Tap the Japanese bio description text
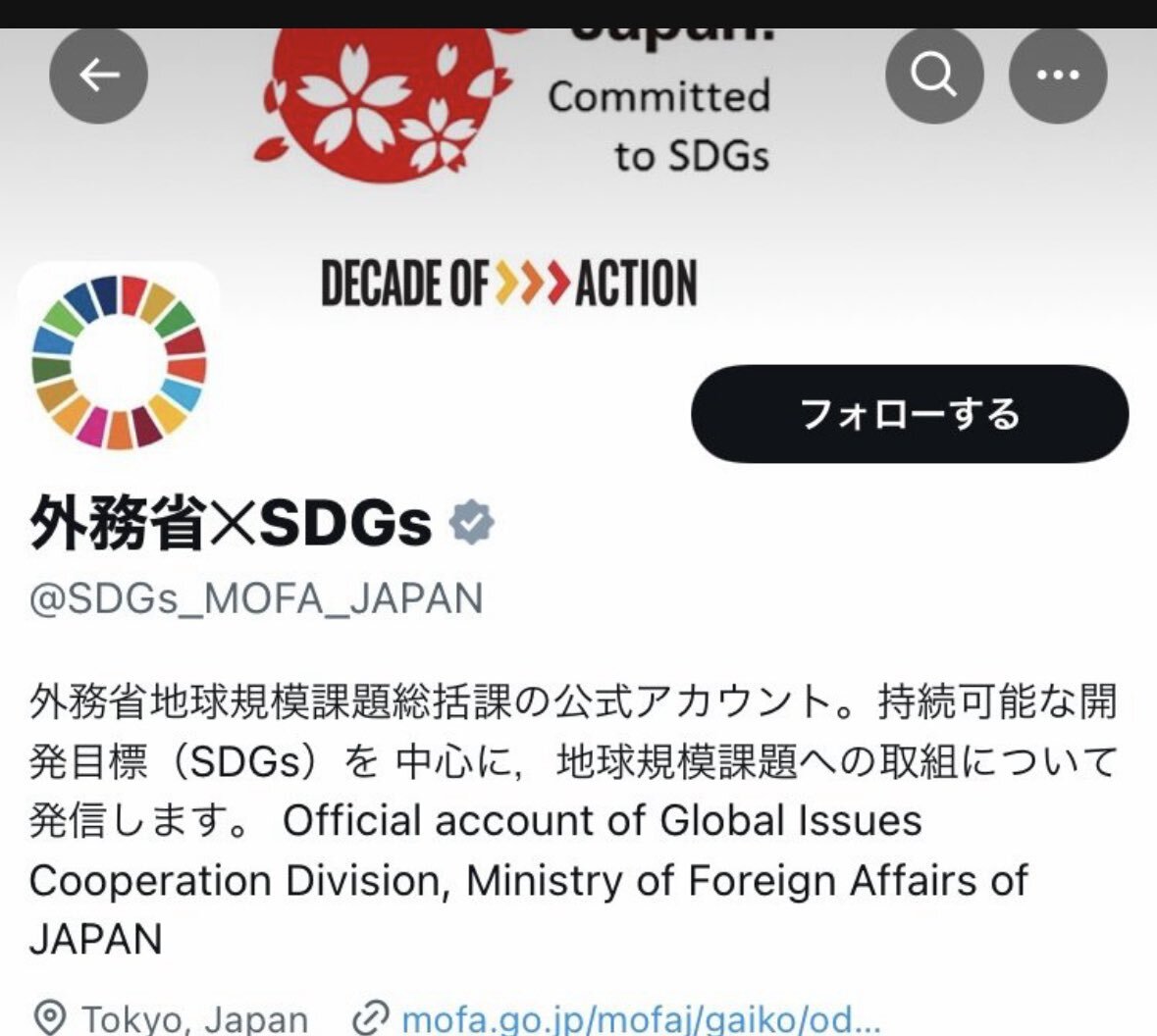Viewport: 1157px width, 1036px height. [x=573, y=760]
